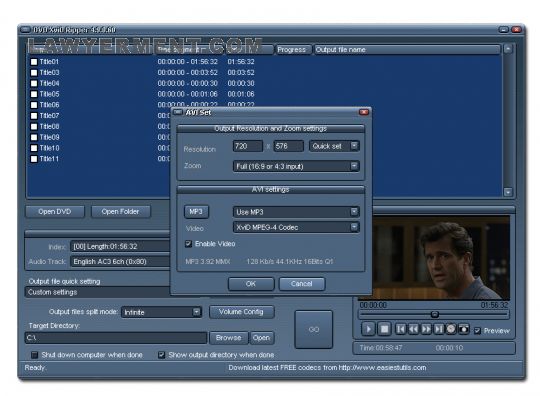This screenshot has height=396, width=540.
Task: Rewind the preview video
Action: [x=413, y=329]
